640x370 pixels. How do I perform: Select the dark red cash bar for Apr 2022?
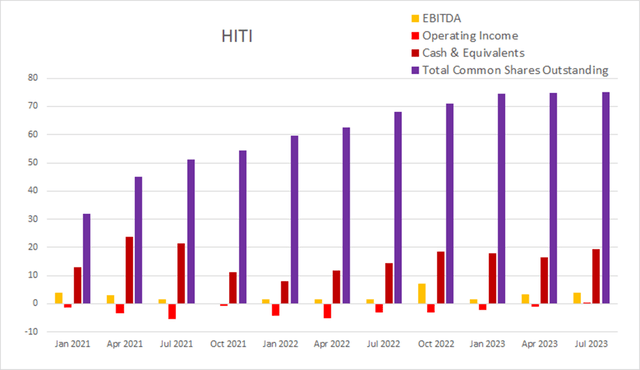[x=336, y=287]
